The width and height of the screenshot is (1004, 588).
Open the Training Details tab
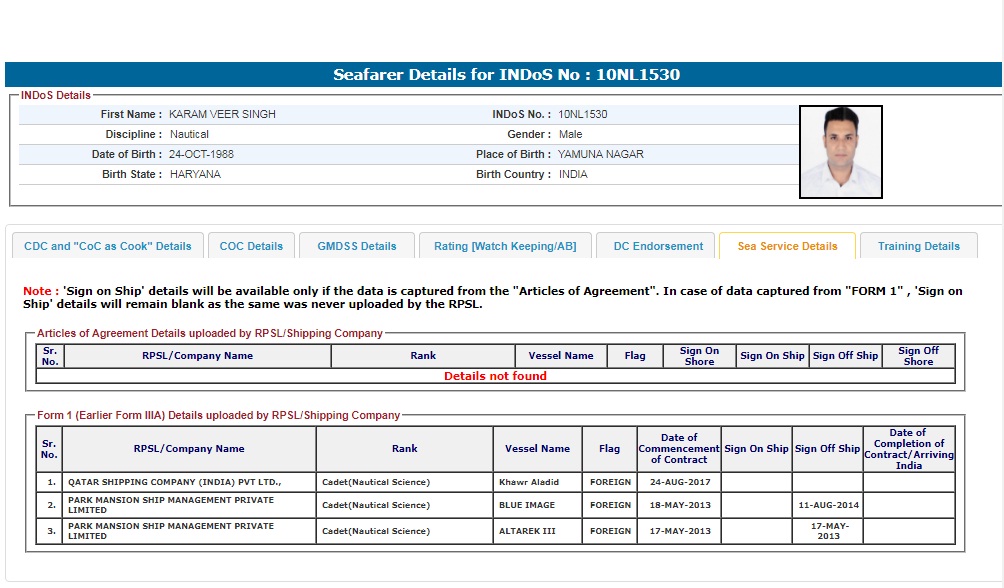918,246
